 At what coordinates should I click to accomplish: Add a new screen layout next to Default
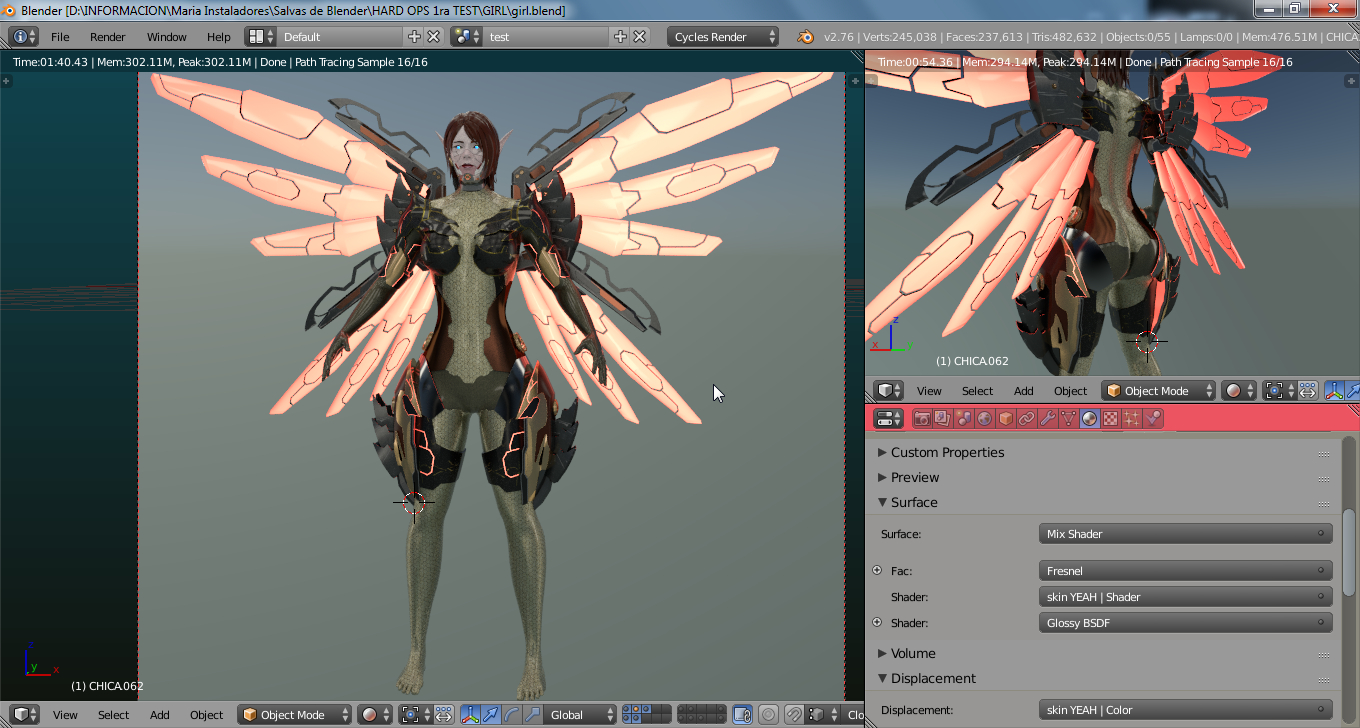[x=415, y=37]
